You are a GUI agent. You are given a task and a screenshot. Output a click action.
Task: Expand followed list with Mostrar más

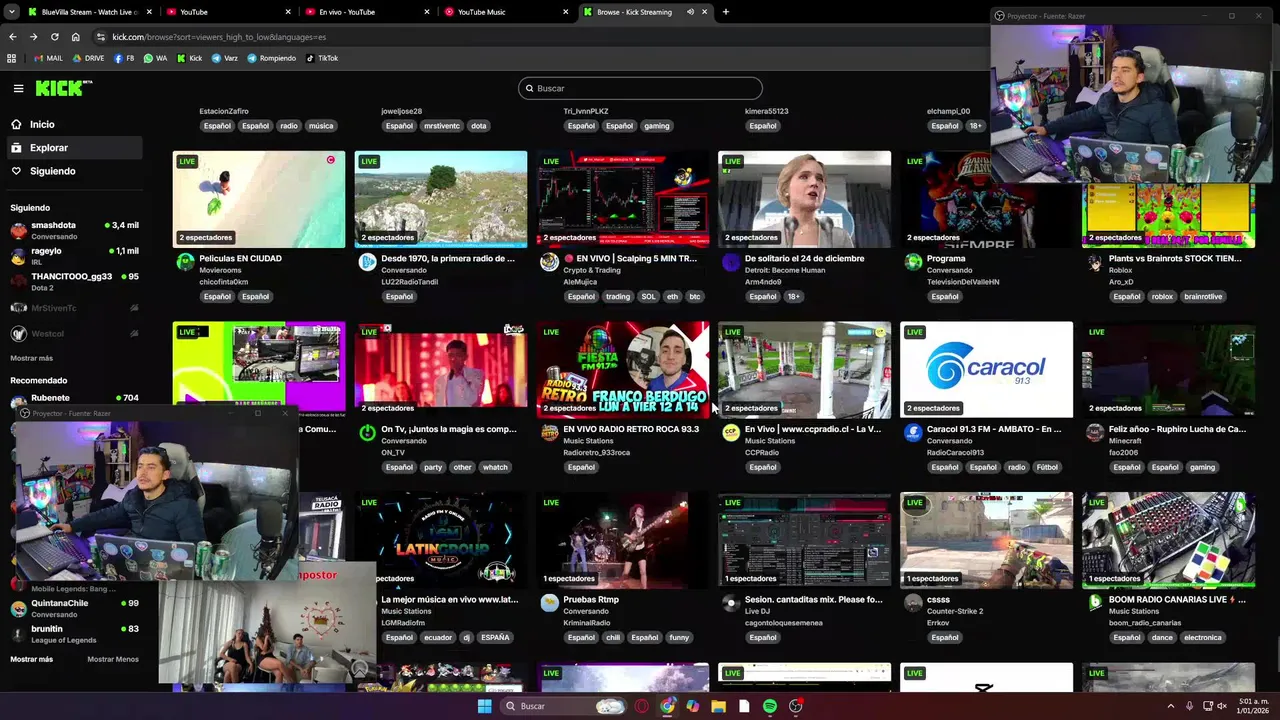tap(32, 358)
